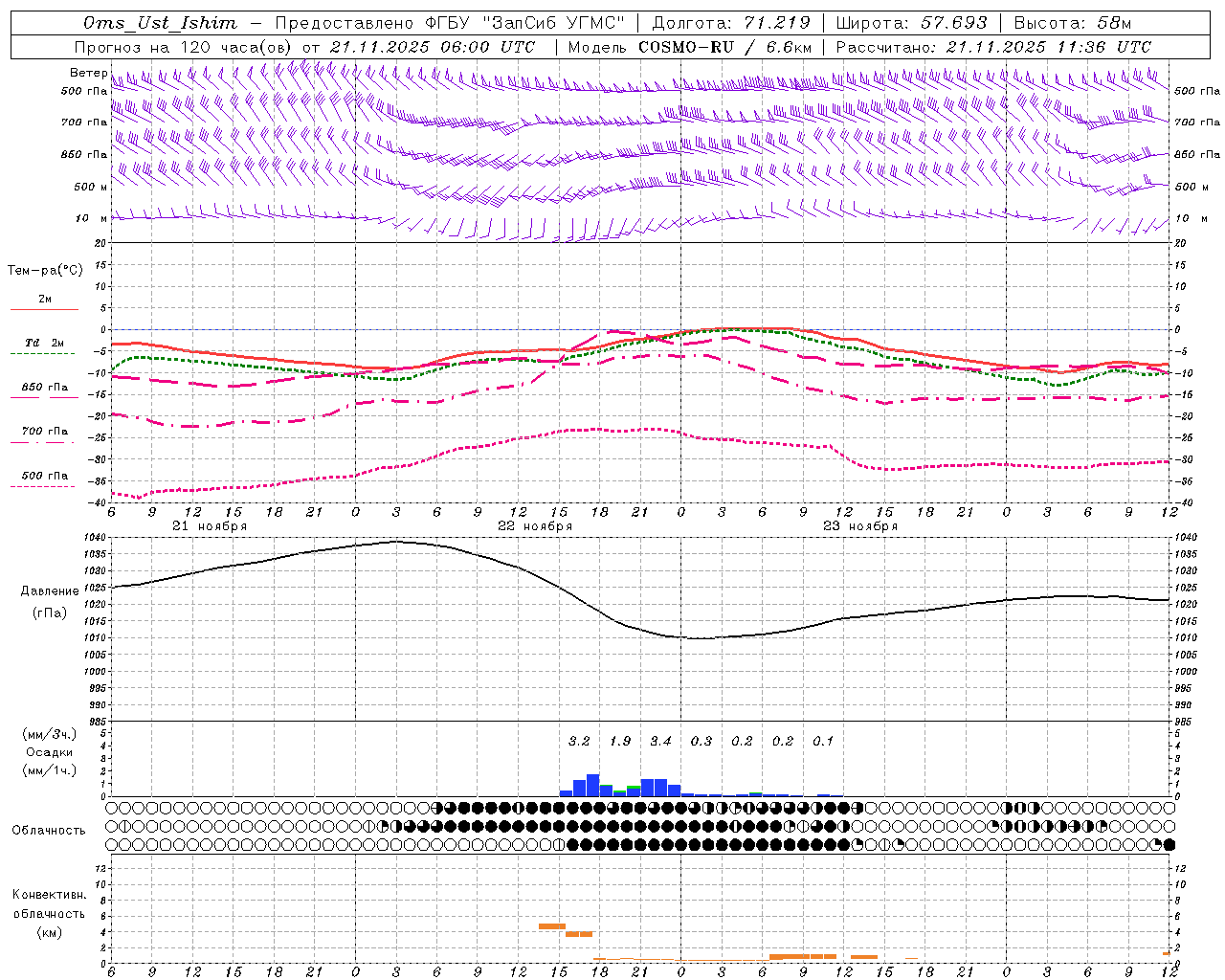This screenshot has height=980, width=1225.
Task: Select the 700 гПа temperature legend entry
Action: pyautogui.click(x=45, y=432)
